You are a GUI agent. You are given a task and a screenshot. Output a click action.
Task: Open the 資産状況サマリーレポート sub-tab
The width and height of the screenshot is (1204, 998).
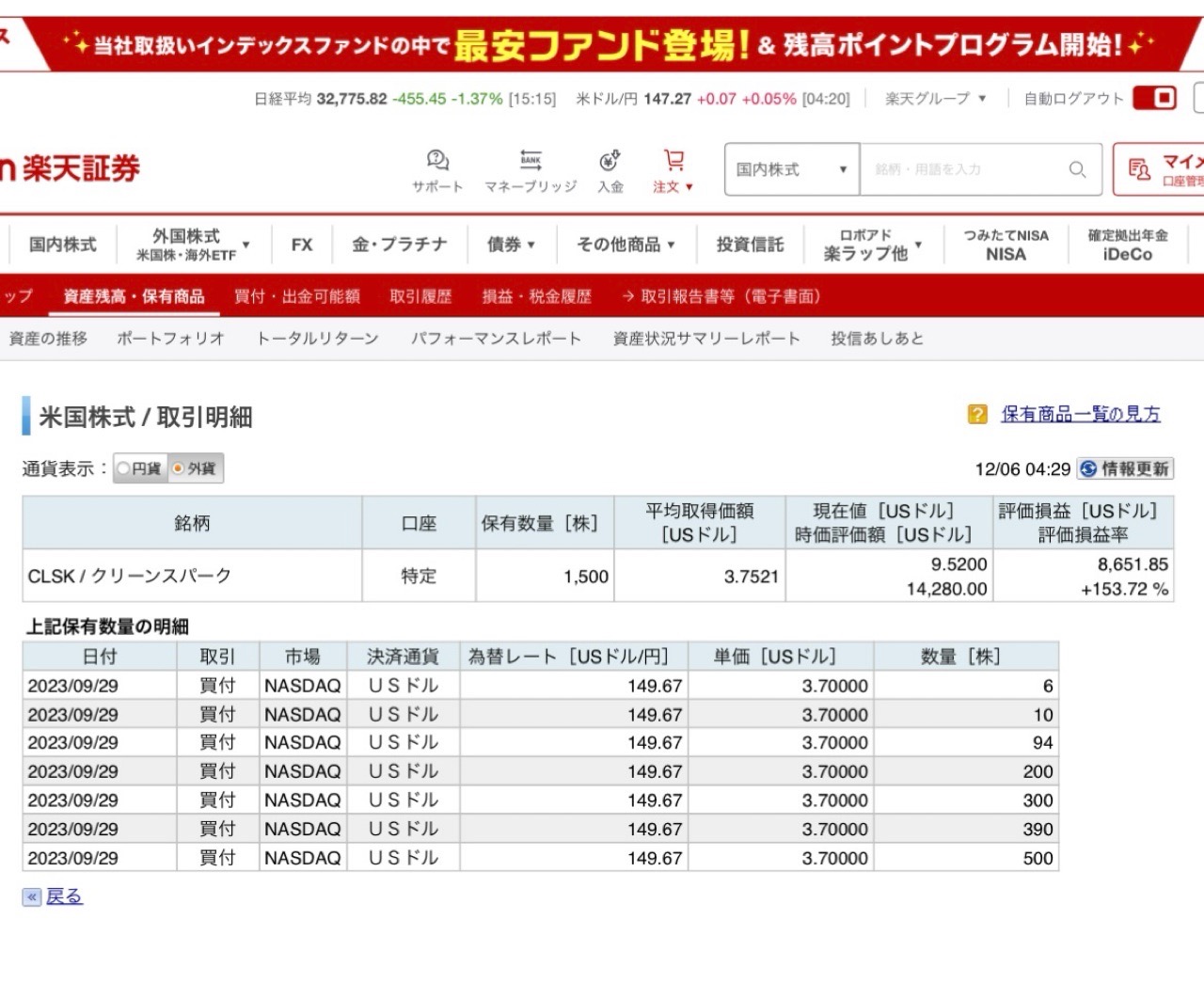click(706, 339)
